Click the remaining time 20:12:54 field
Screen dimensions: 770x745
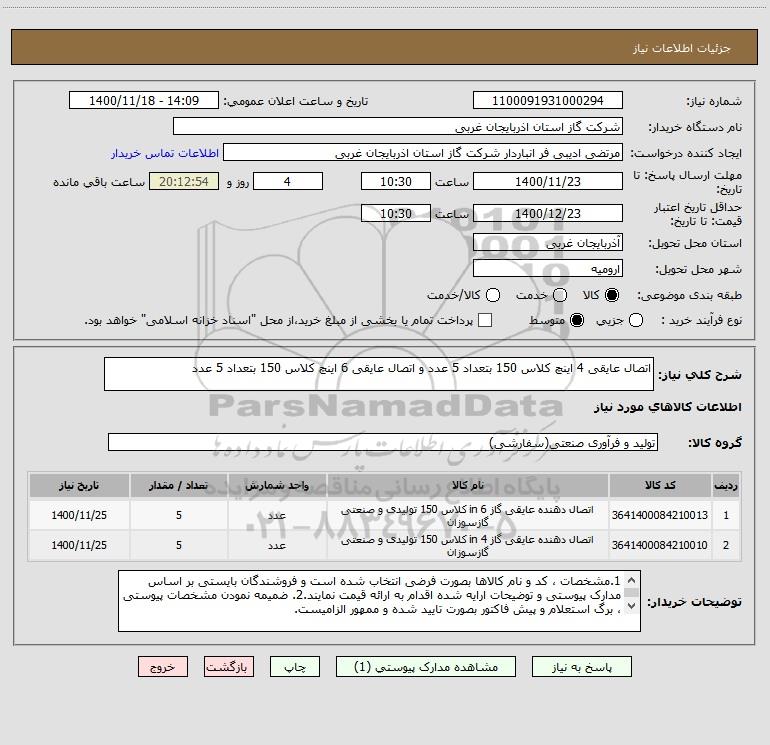[x=184, y=181]
